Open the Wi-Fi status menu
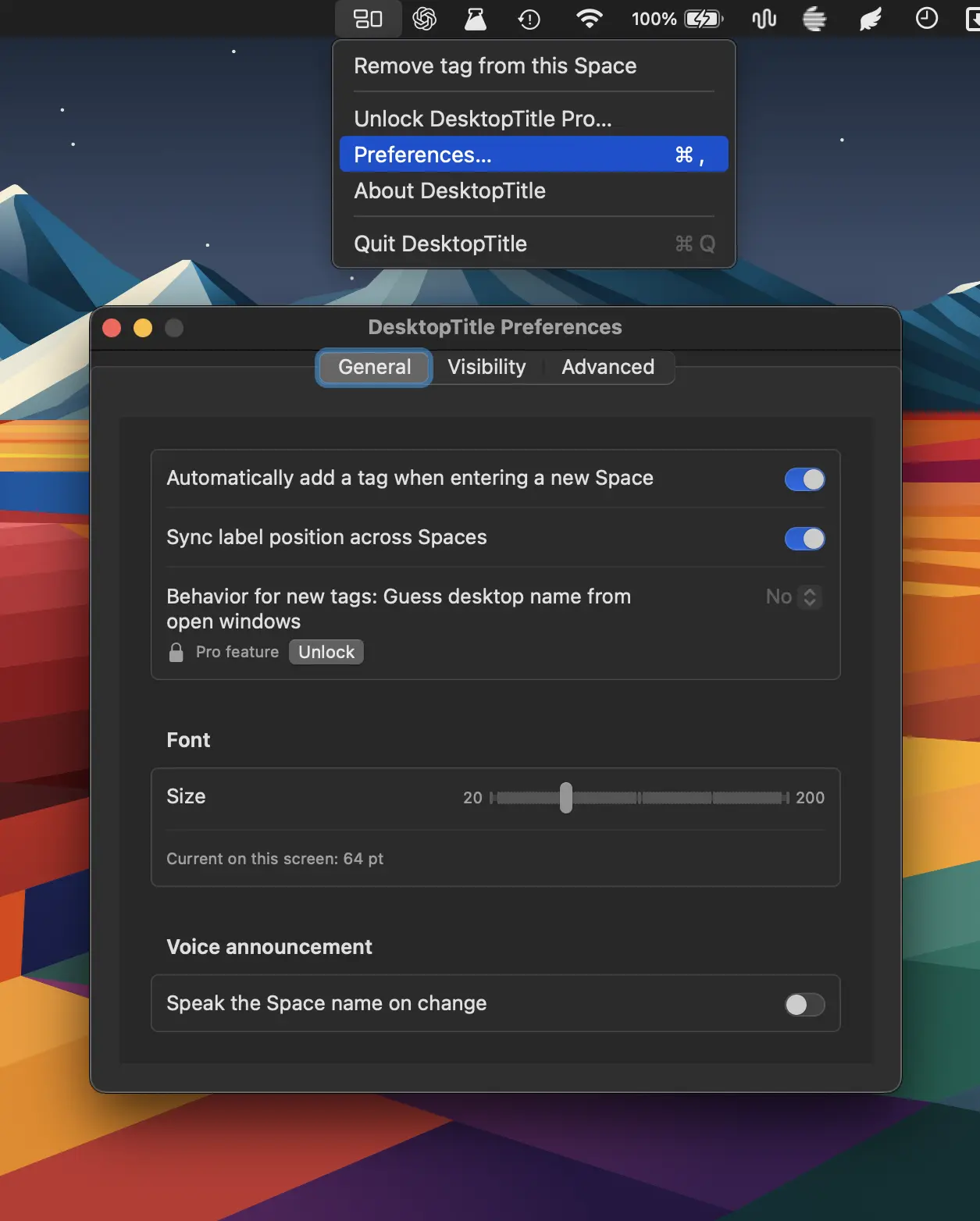The image size is (980, 1221). (589, 18)
